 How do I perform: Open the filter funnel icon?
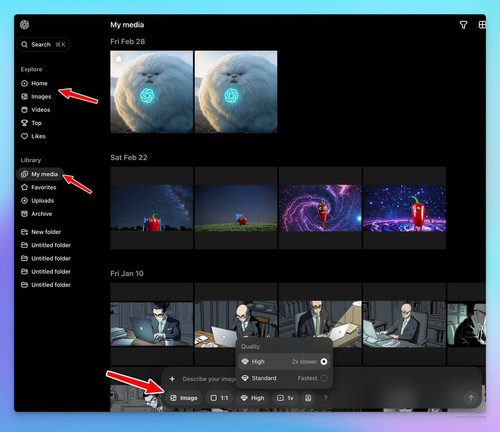pos(463,25)
